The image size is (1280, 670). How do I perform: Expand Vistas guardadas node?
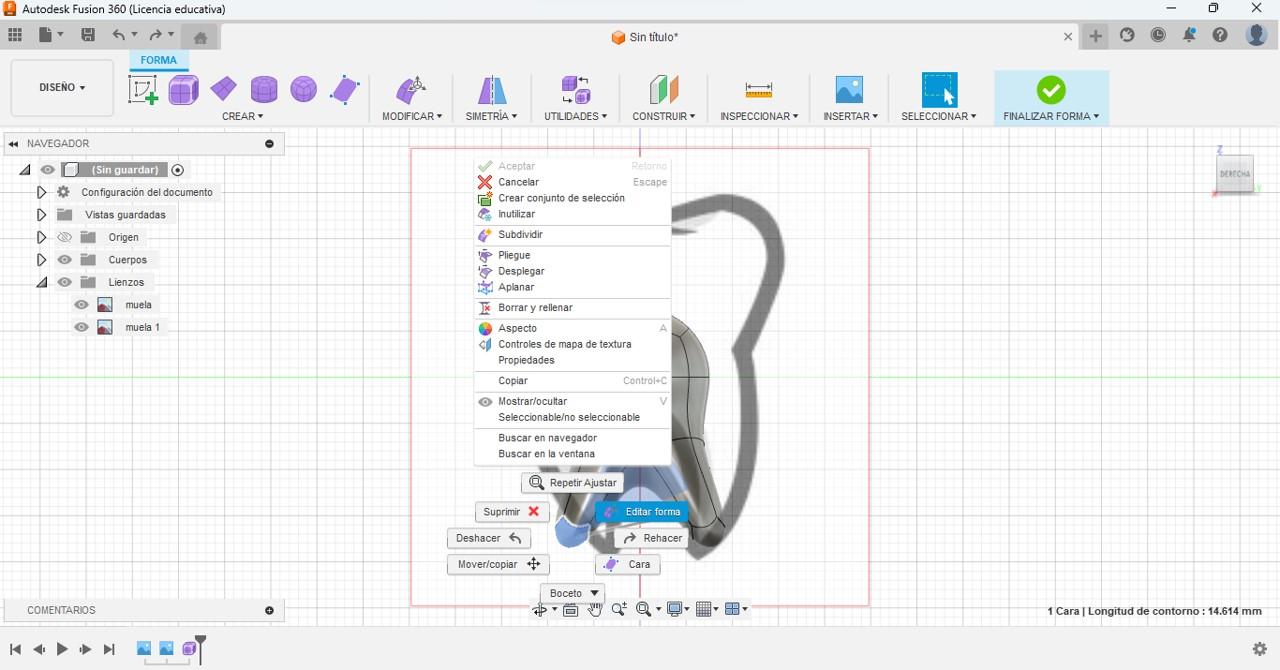pyautogui.click(x=41, y=215)
